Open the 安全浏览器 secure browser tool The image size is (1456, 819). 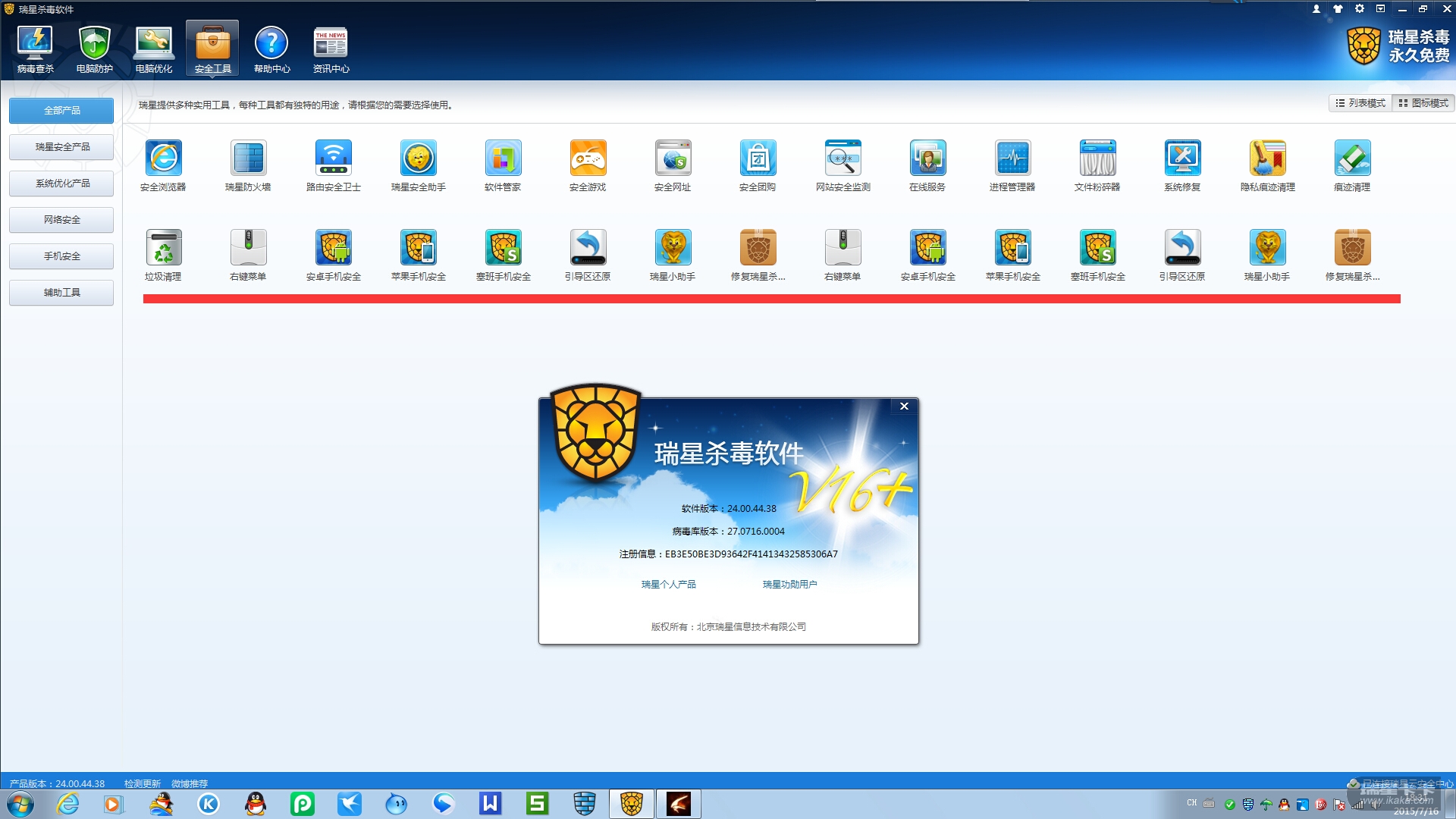click(163, 159)
